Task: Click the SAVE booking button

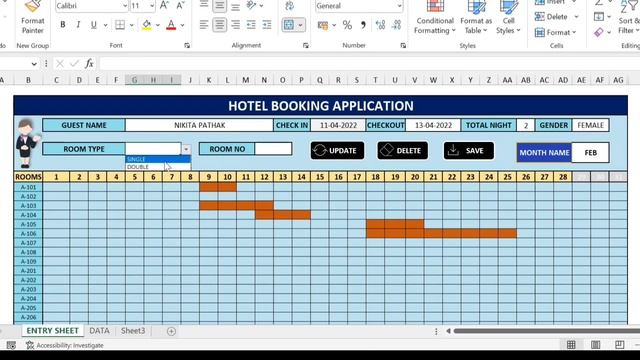Action: point(469,151)
